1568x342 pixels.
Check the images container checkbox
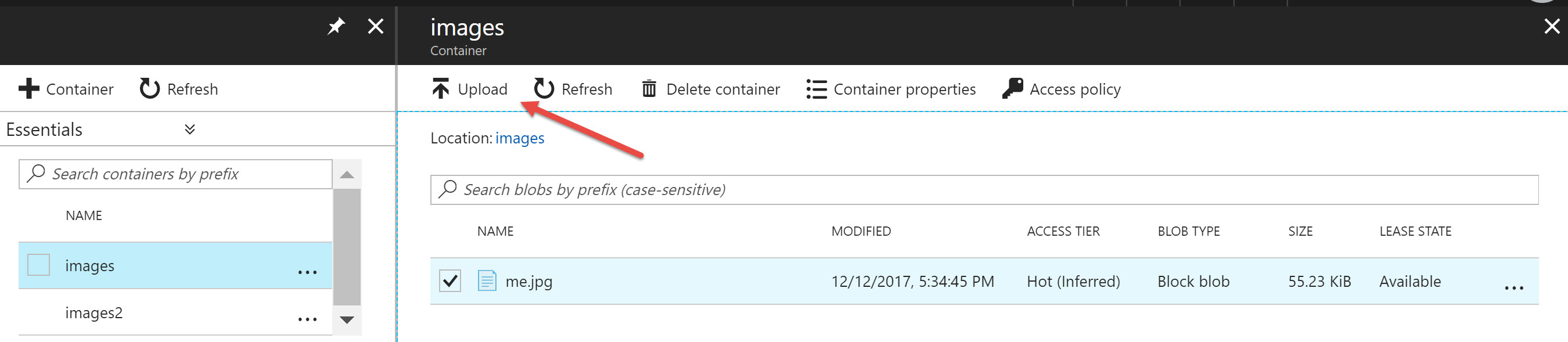pyautogui.click(x=39, y=265)
